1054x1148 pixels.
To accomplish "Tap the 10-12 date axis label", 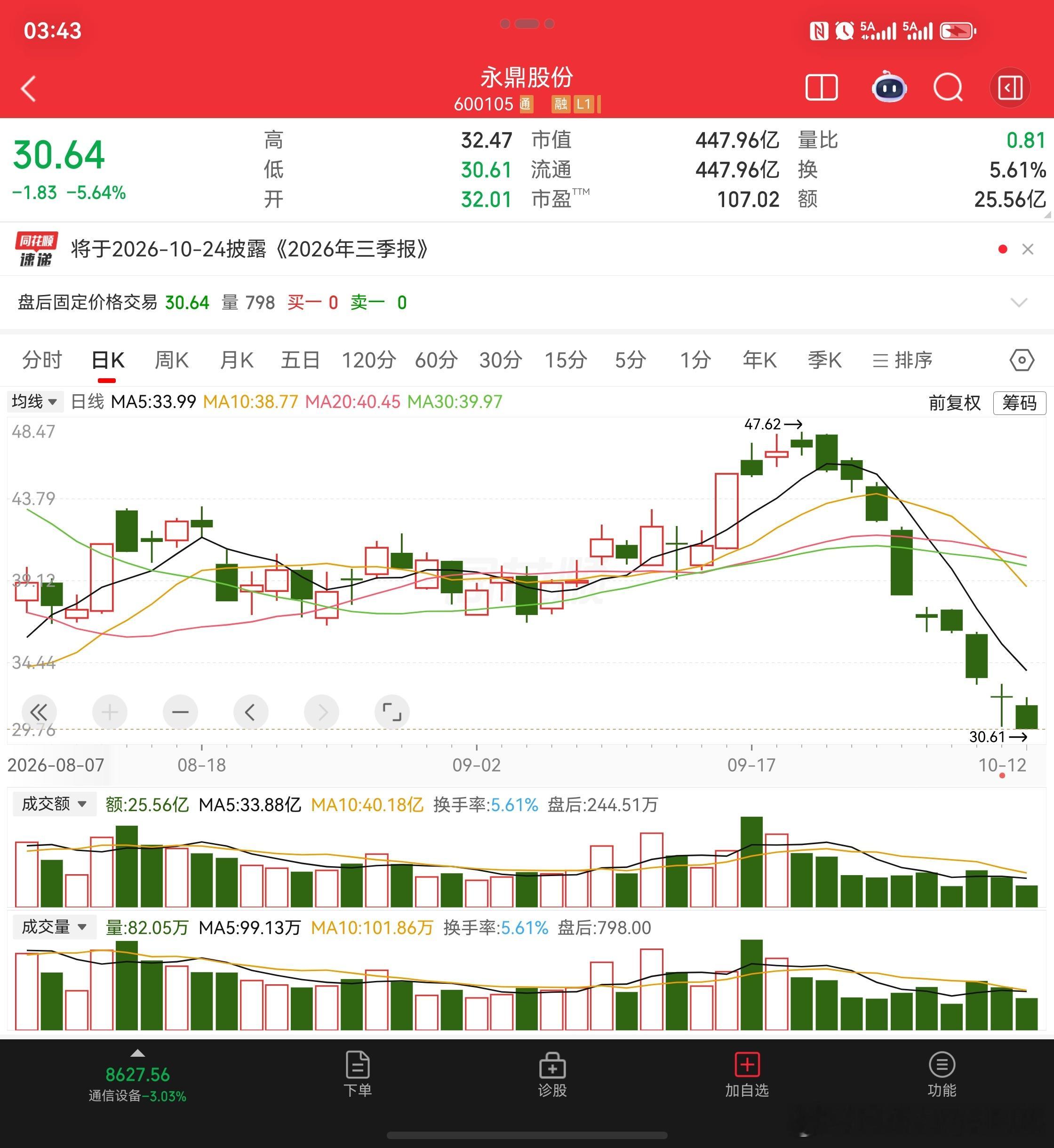I will click(x=1002, y=765).
